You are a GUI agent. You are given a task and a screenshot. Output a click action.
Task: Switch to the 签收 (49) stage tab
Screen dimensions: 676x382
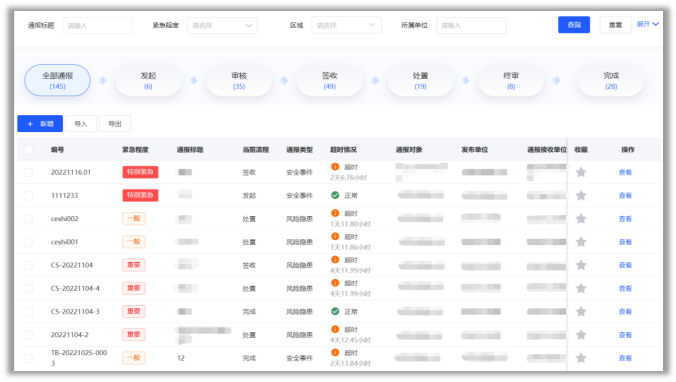coord(329,81)
